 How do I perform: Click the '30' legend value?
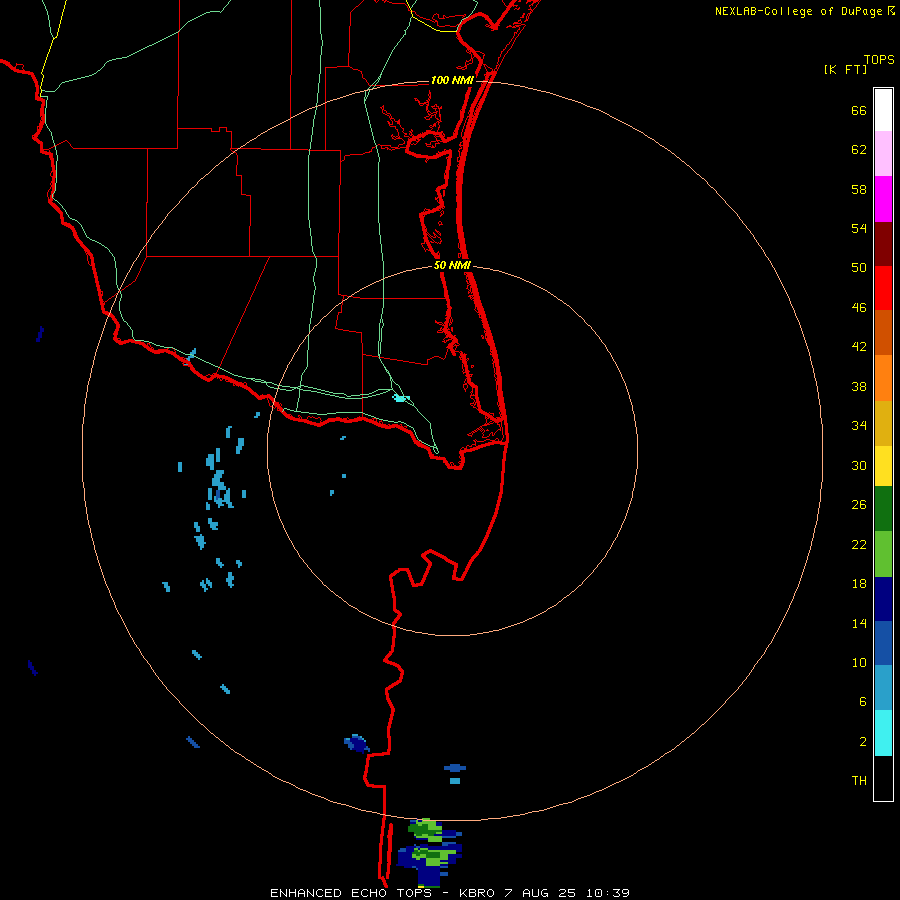coord(859,465)
